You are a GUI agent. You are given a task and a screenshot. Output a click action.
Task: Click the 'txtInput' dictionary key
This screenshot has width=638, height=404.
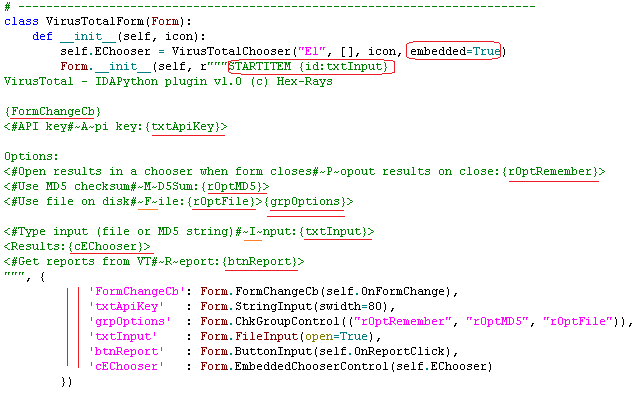pos(123,336)
